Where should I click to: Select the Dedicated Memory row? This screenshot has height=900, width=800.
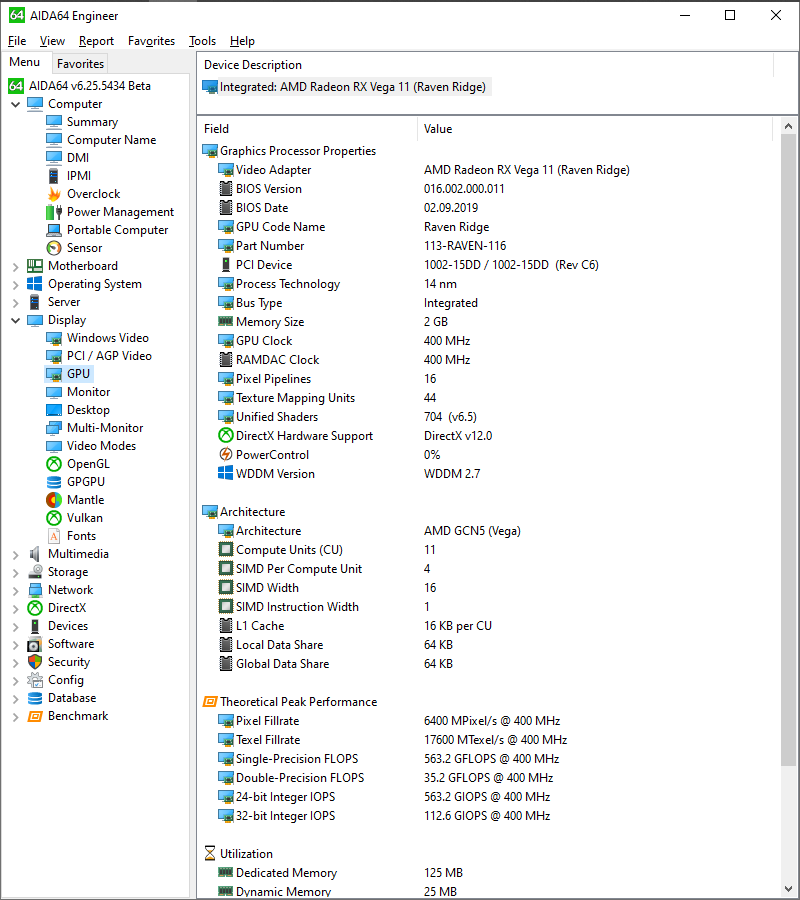(x=485, y=873)
